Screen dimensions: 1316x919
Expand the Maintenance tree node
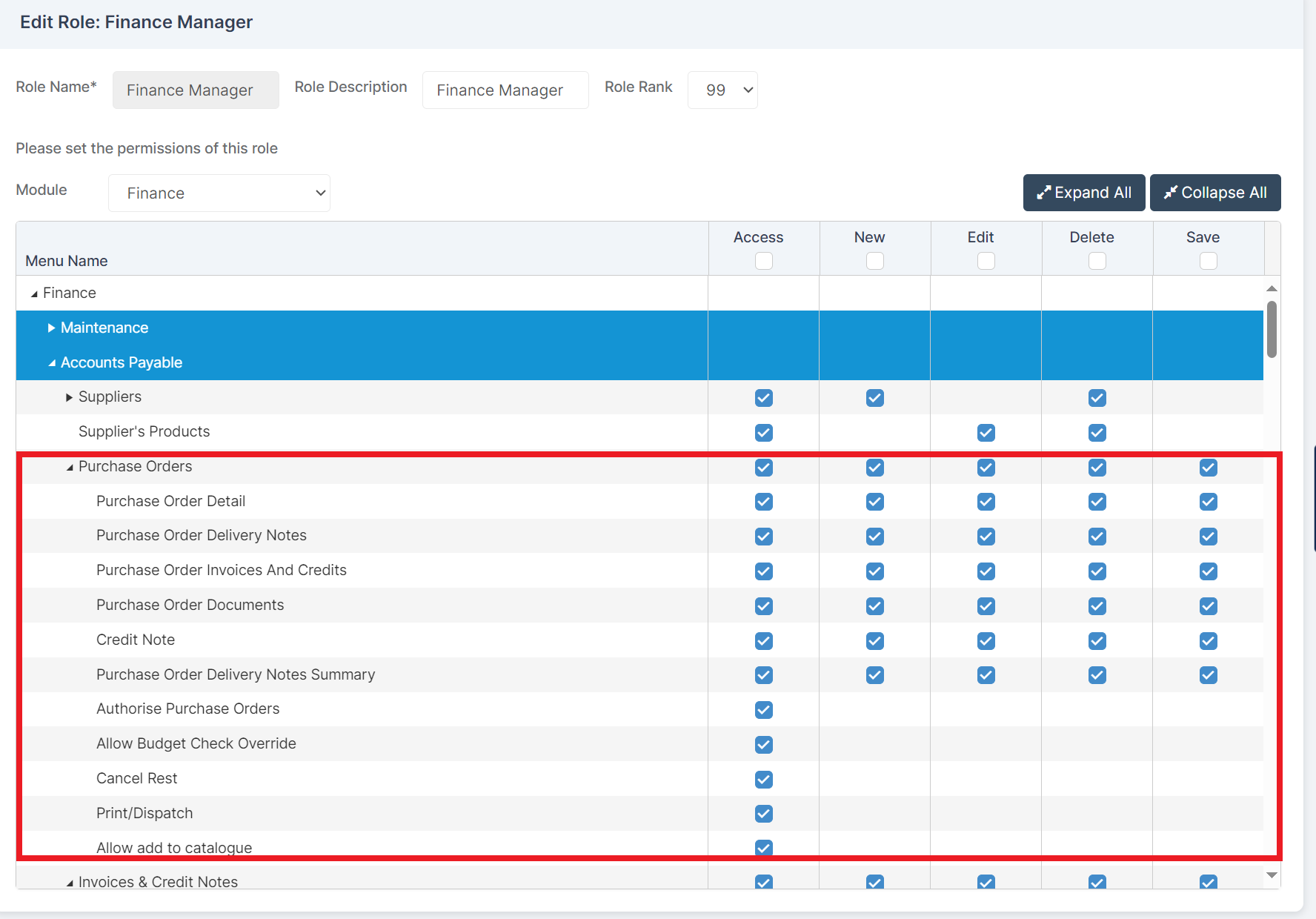(x=51, y=328)
